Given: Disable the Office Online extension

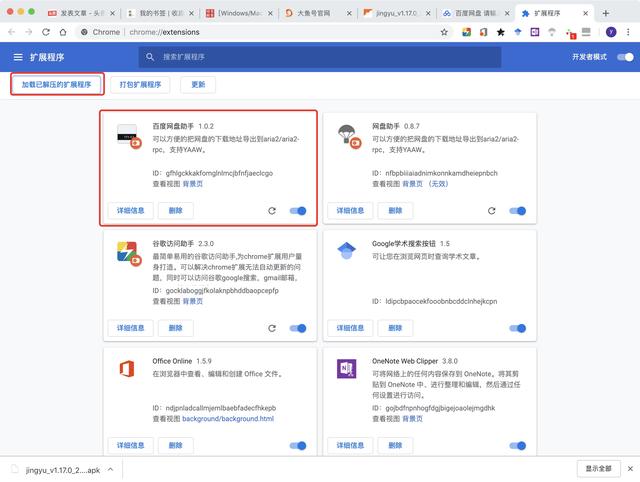Looking at the screenshot, I should click(x=298, y=446).
